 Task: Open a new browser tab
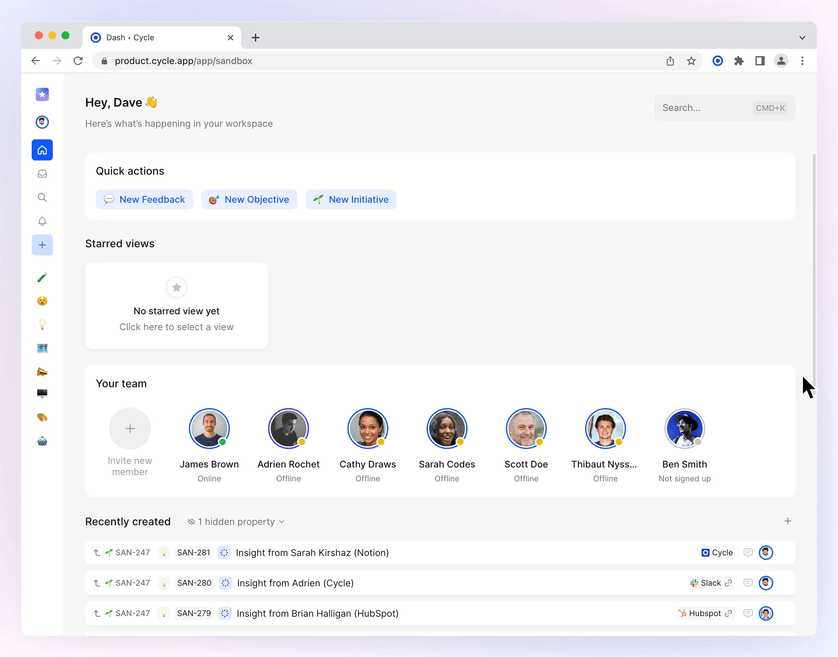[x=255, y=37]
